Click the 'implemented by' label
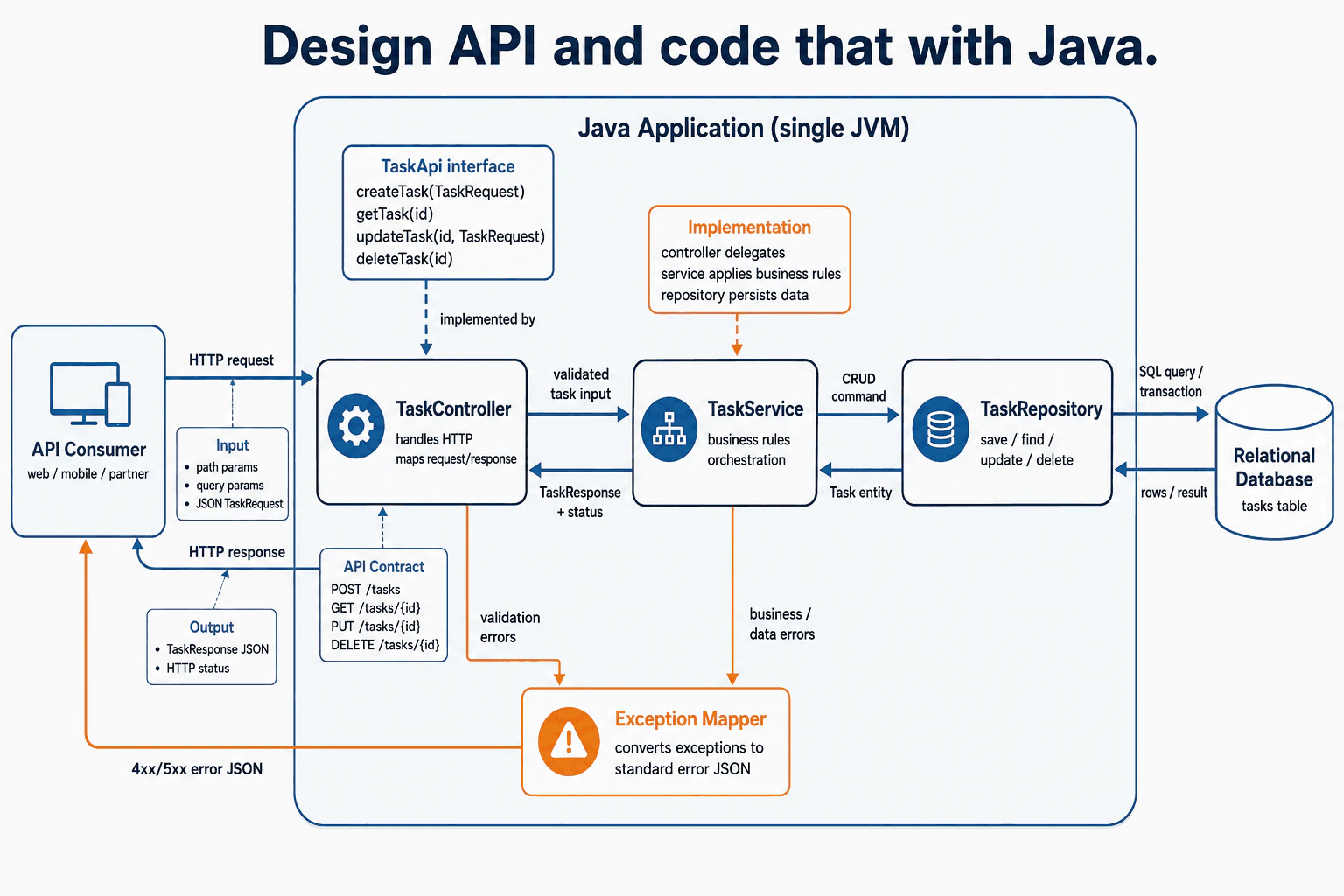1344x896 pixels. click(x=487, y=319)
